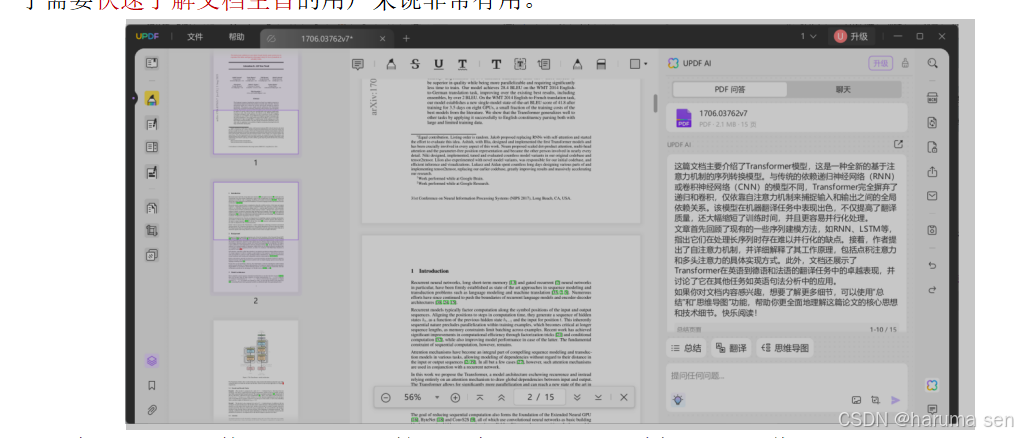Click the lightbulb prompt icon in AI input
The width and height of the screenshot is (1018, 438).
tap(678, 400)
